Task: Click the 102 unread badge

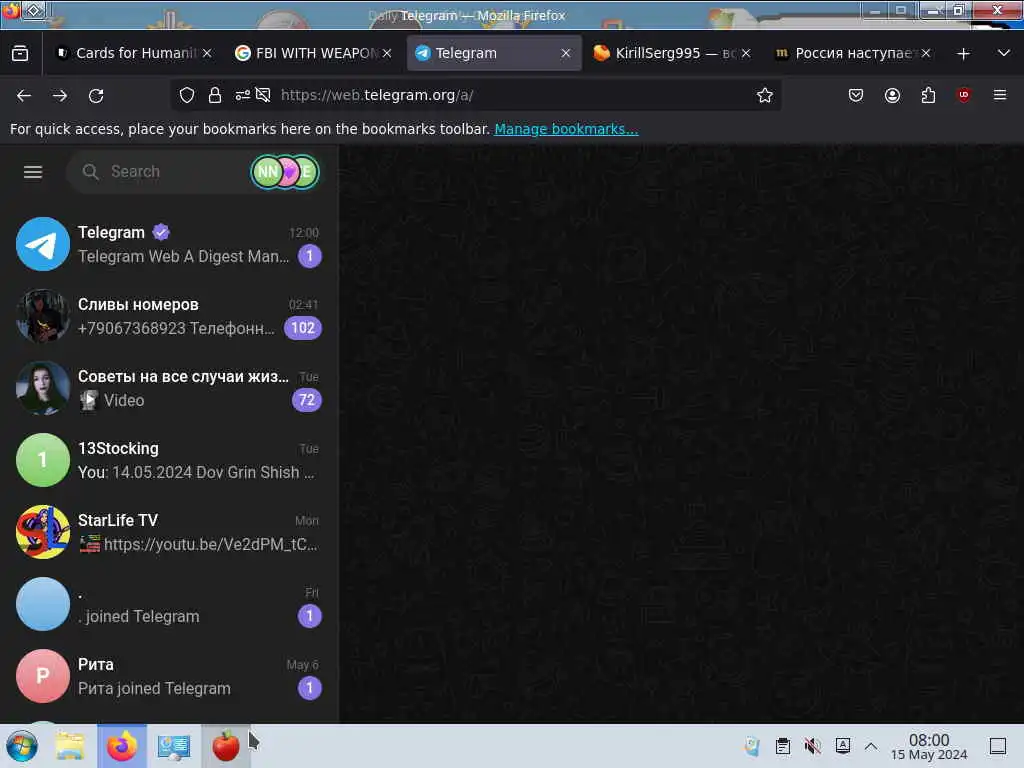Action: (303, 328)
